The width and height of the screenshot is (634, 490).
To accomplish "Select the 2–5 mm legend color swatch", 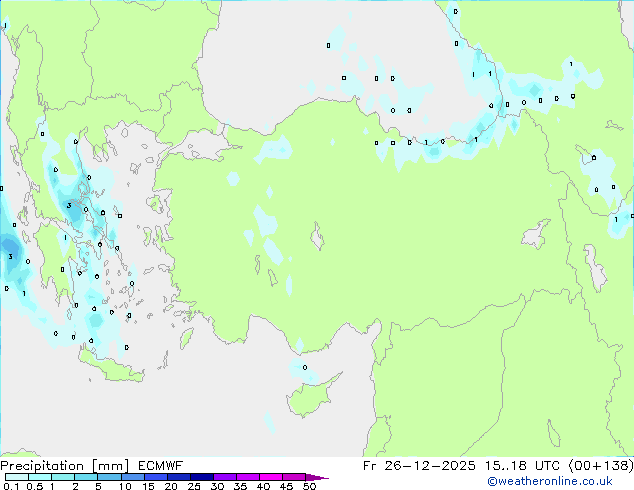I will point(86,477).
